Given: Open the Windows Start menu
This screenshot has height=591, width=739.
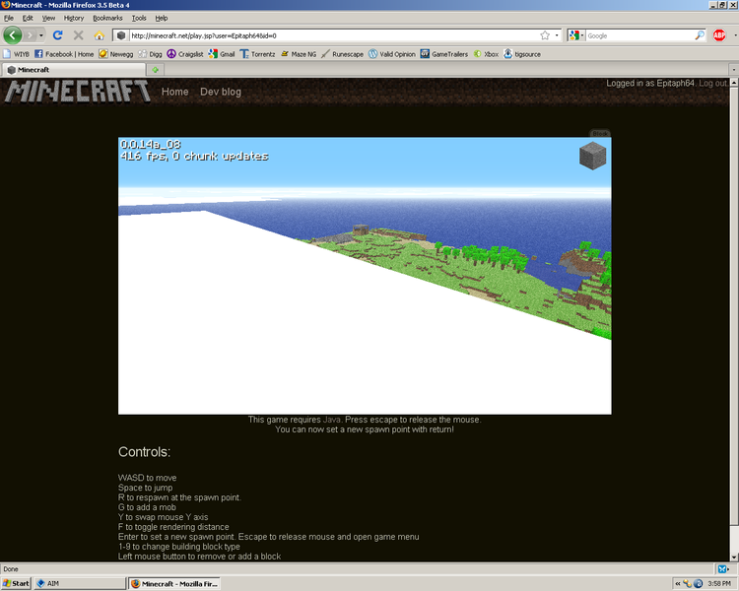Looking at the screenshot, I should tap(16, 583).
